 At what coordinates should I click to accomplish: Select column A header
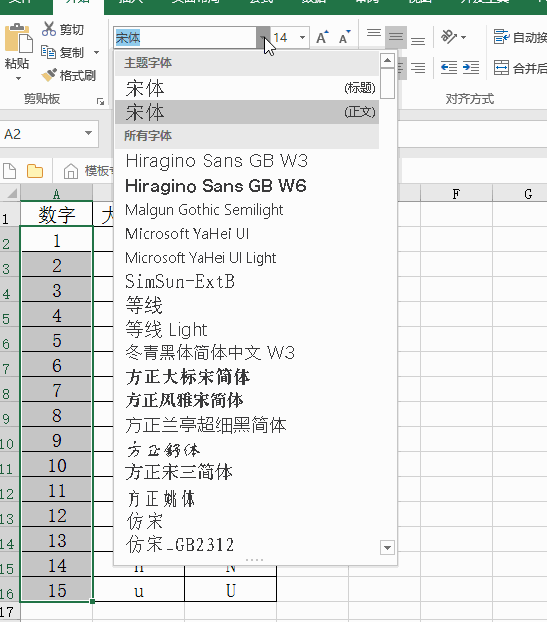(x=57, y=194)
